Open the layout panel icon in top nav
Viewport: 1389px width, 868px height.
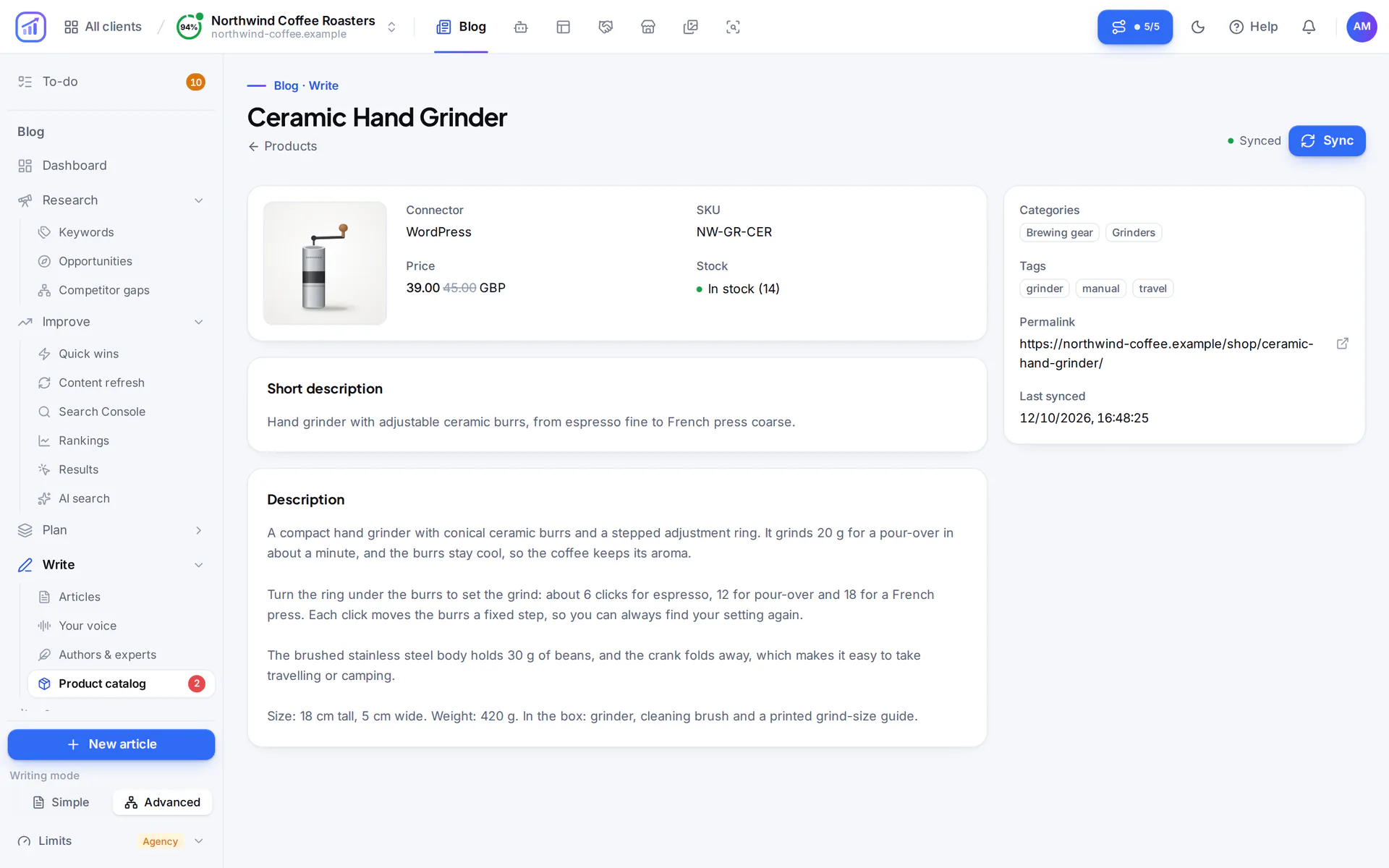(564, 27)
